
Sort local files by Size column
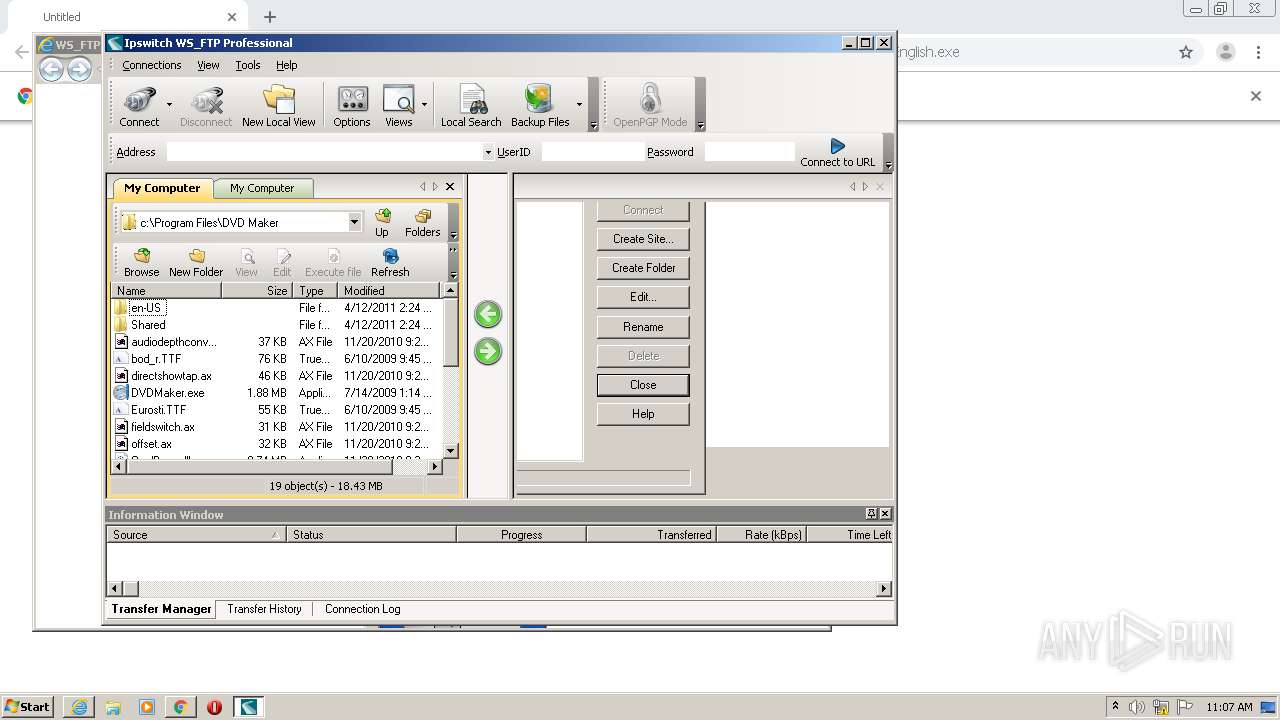(x=257, y=290)
